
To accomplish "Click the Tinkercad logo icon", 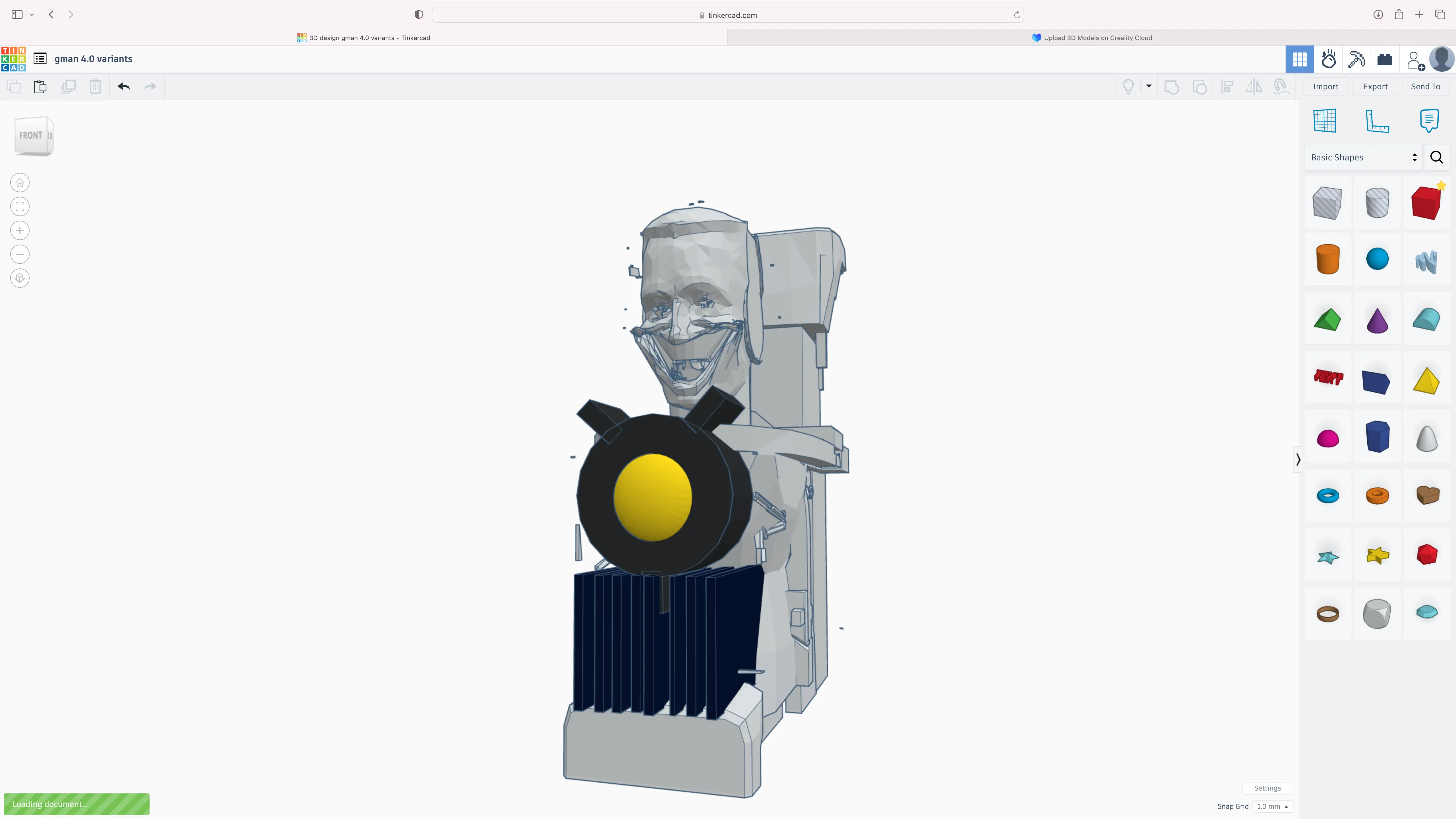I will 14,59.
